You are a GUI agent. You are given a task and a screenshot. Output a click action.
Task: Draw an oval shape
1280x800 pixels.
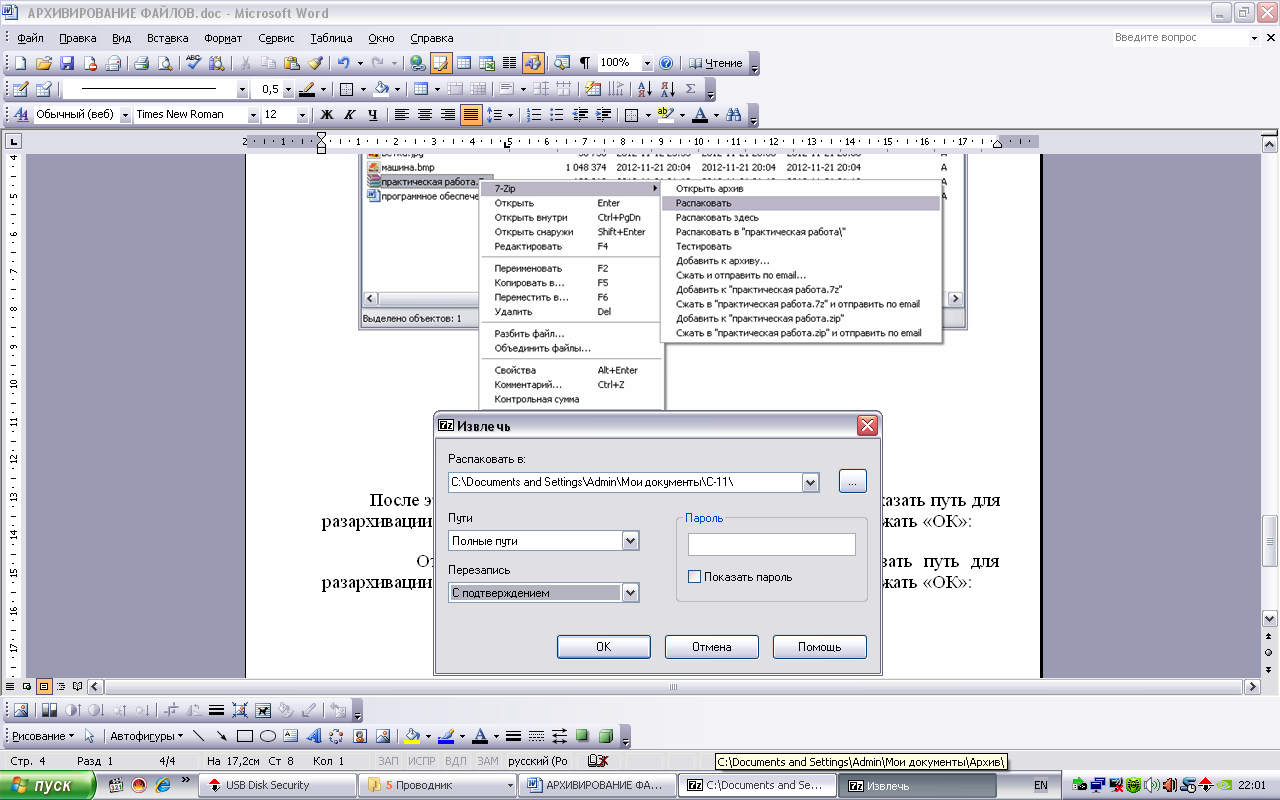pyautogui.click(x=268, y=737)
